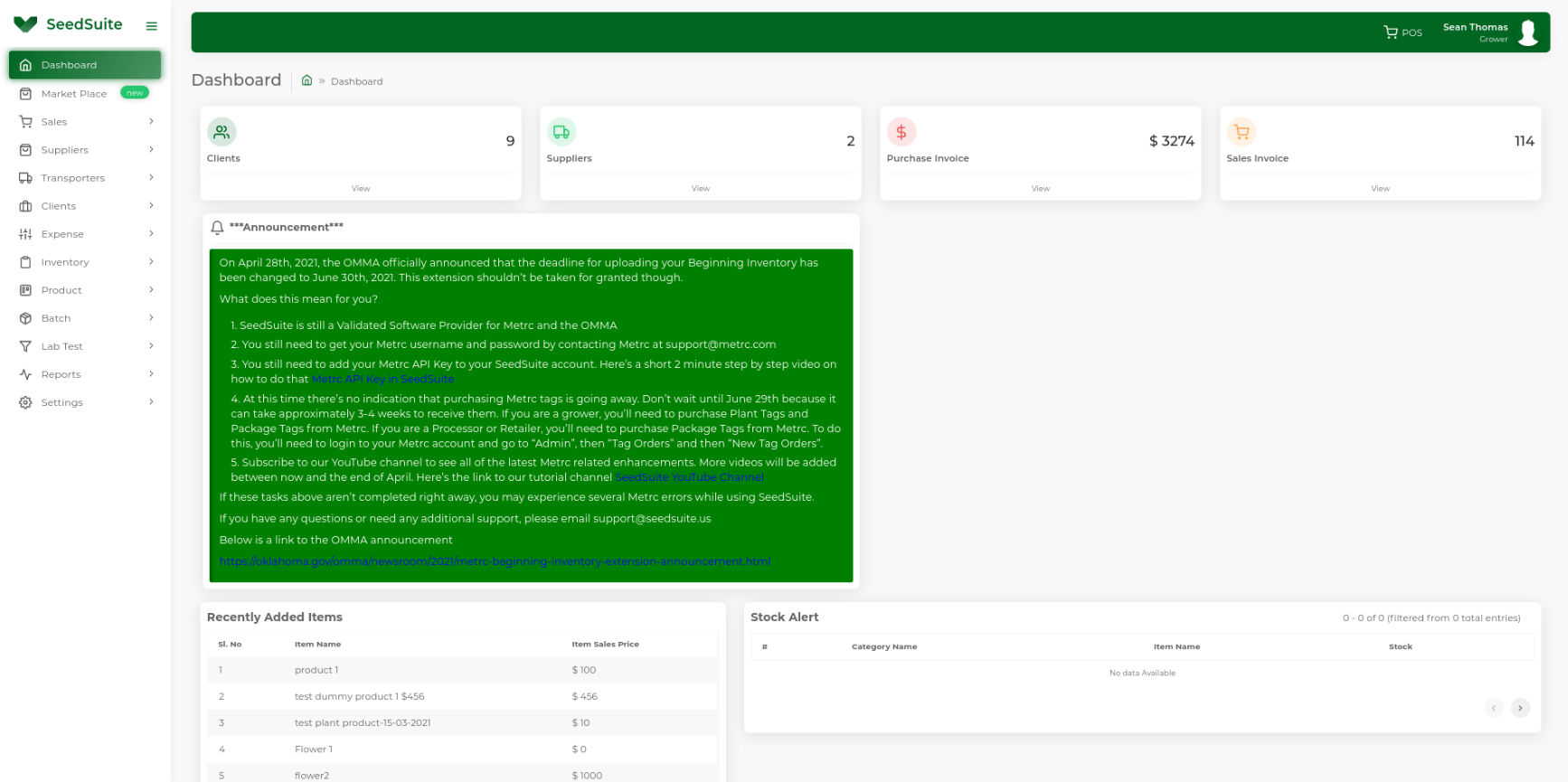
Task: Expand the Suppliers menu chevron
Action: click(x=151, y=149)
